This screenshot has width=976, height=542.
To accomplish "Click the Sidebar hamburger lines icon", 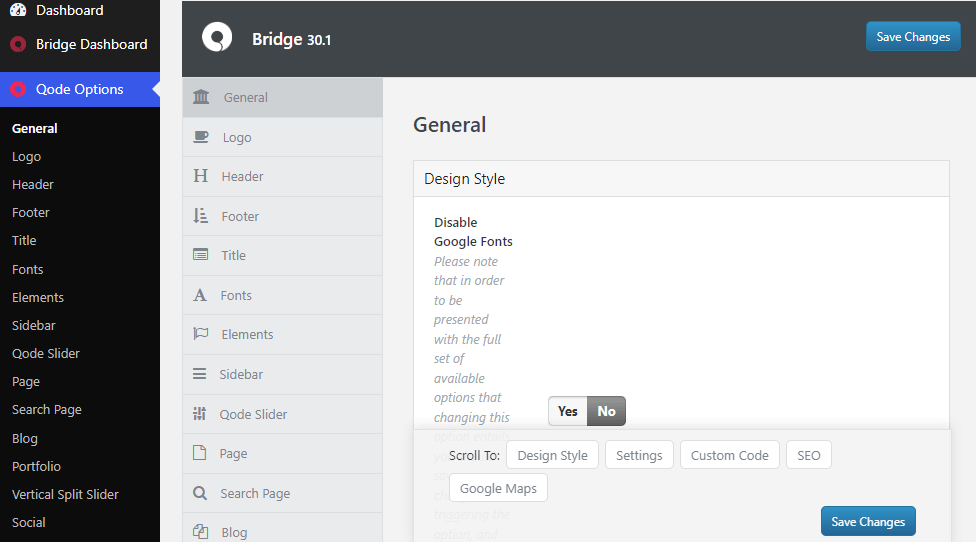I will tap(199, 374).
